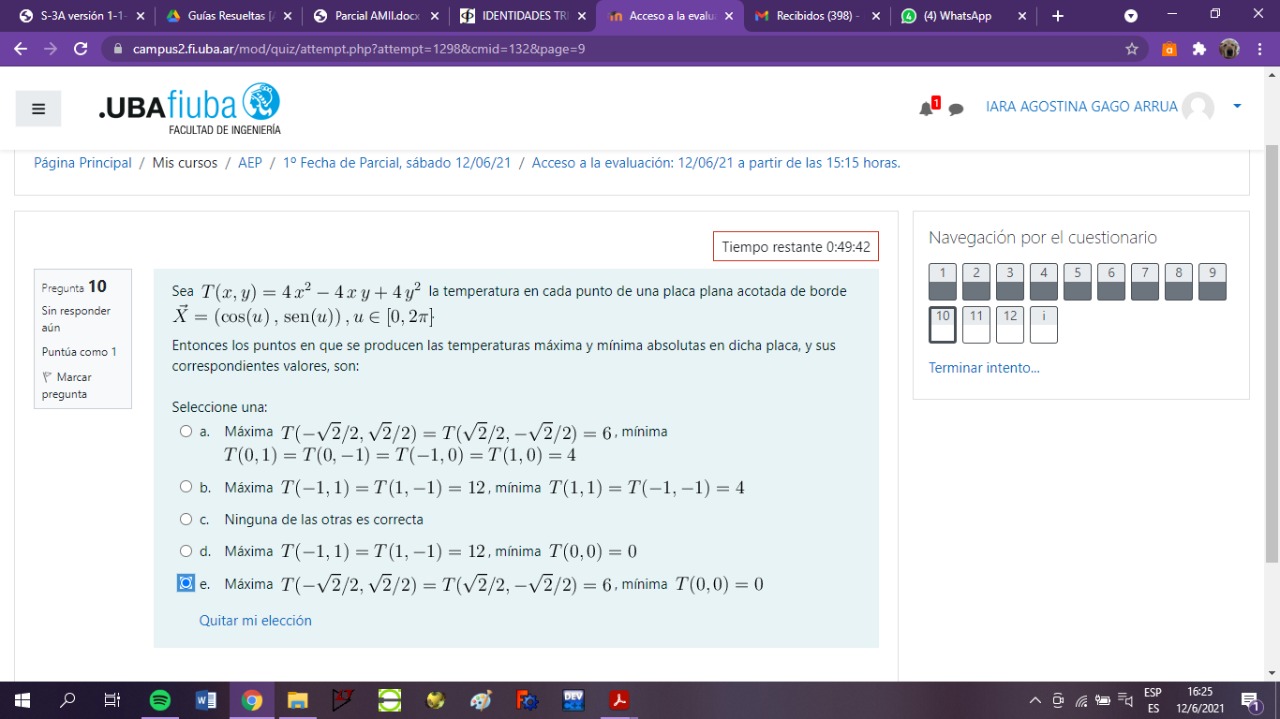This screenshot has width=1280, height=719.
Task: Reload the page with the refresh icon
Action: pos(81,49)
